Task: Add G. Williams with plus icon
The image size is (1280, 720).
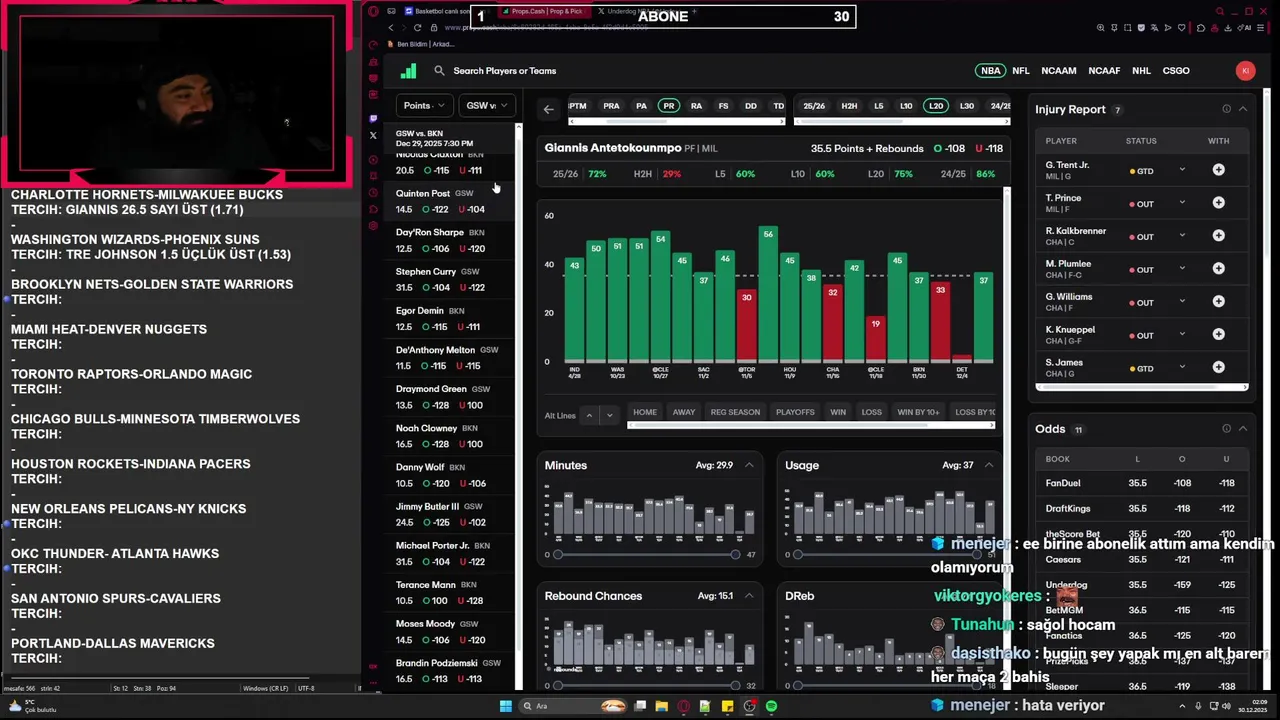Action: [x=1218, y=302]
